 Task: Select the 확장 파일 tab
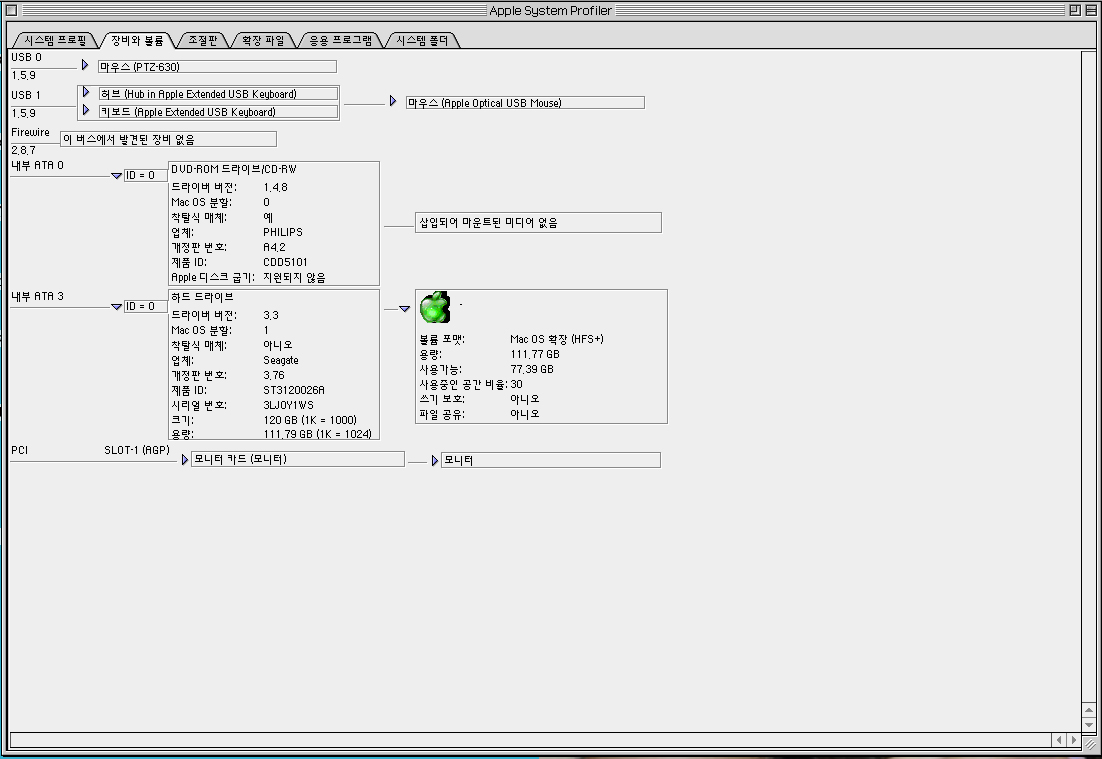tap(263, 40)
